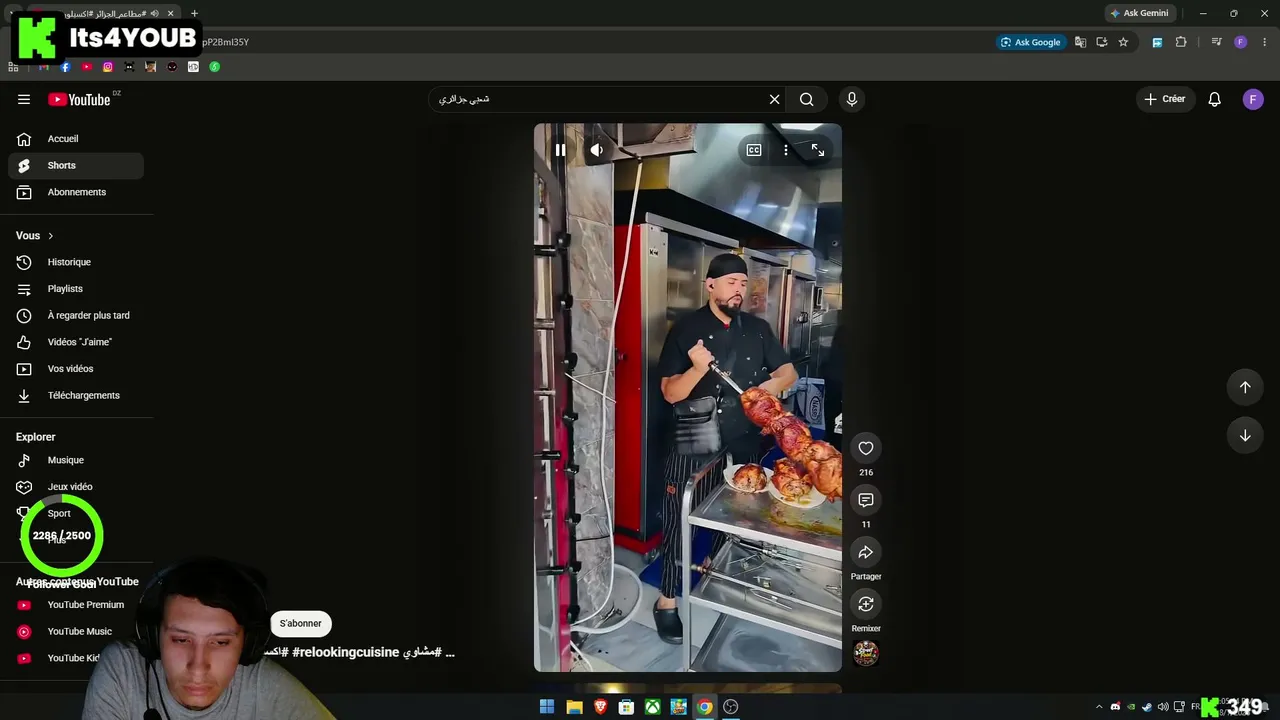This screenshot has width=1280, height=720.
Task: Open the #relookingcuisine hashtag
Action: (345, 652)
